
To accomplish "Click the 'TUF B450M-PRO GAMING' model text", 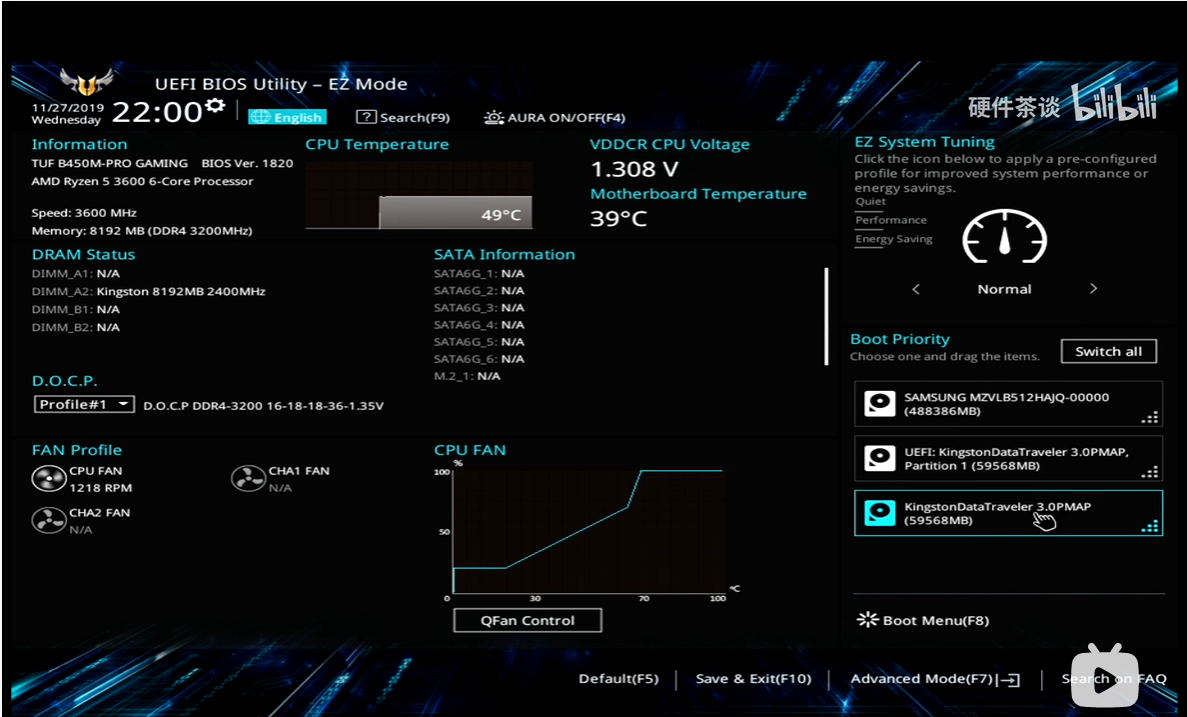I will point(110,164).
